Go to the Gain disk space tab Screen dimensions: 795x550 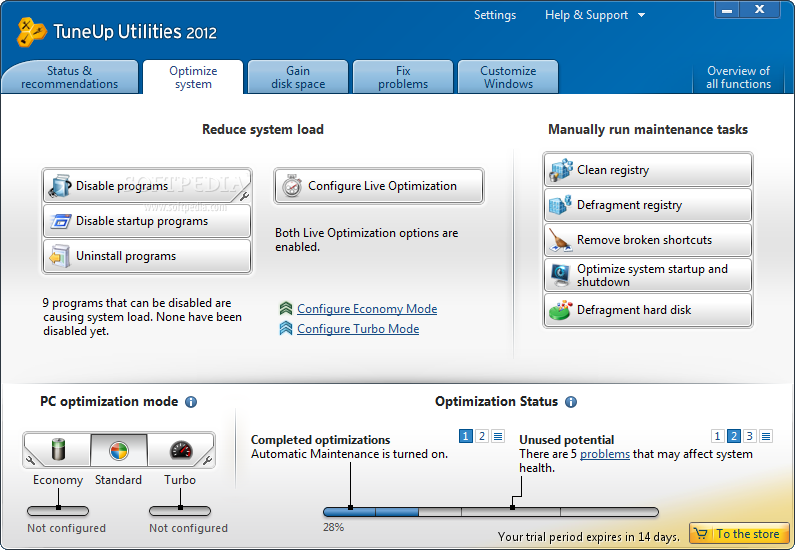coord(298,77)
